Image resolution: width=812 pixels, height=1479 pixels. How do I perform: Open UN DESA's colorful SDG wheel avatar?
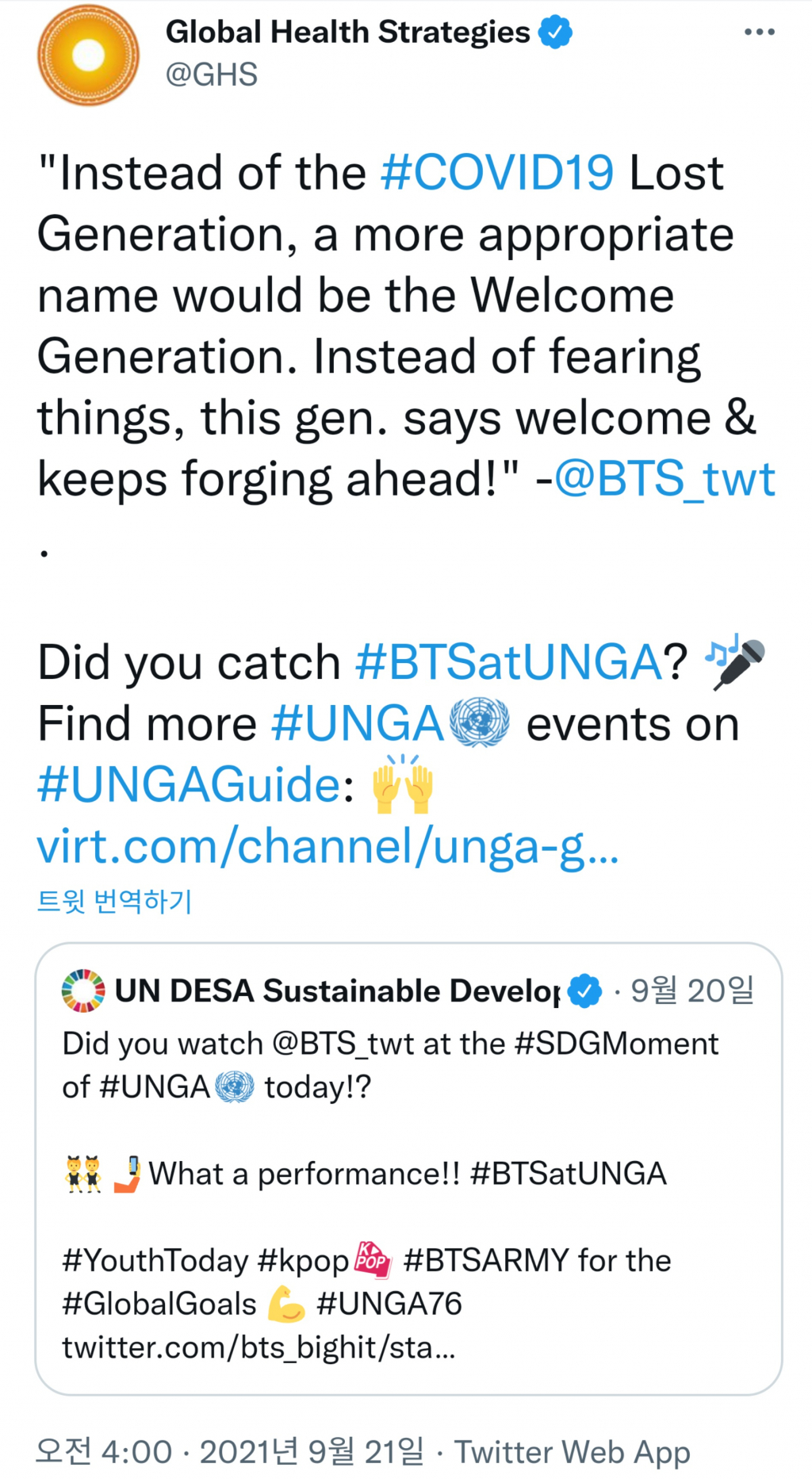pyautogui.click(x=83, y=990)
